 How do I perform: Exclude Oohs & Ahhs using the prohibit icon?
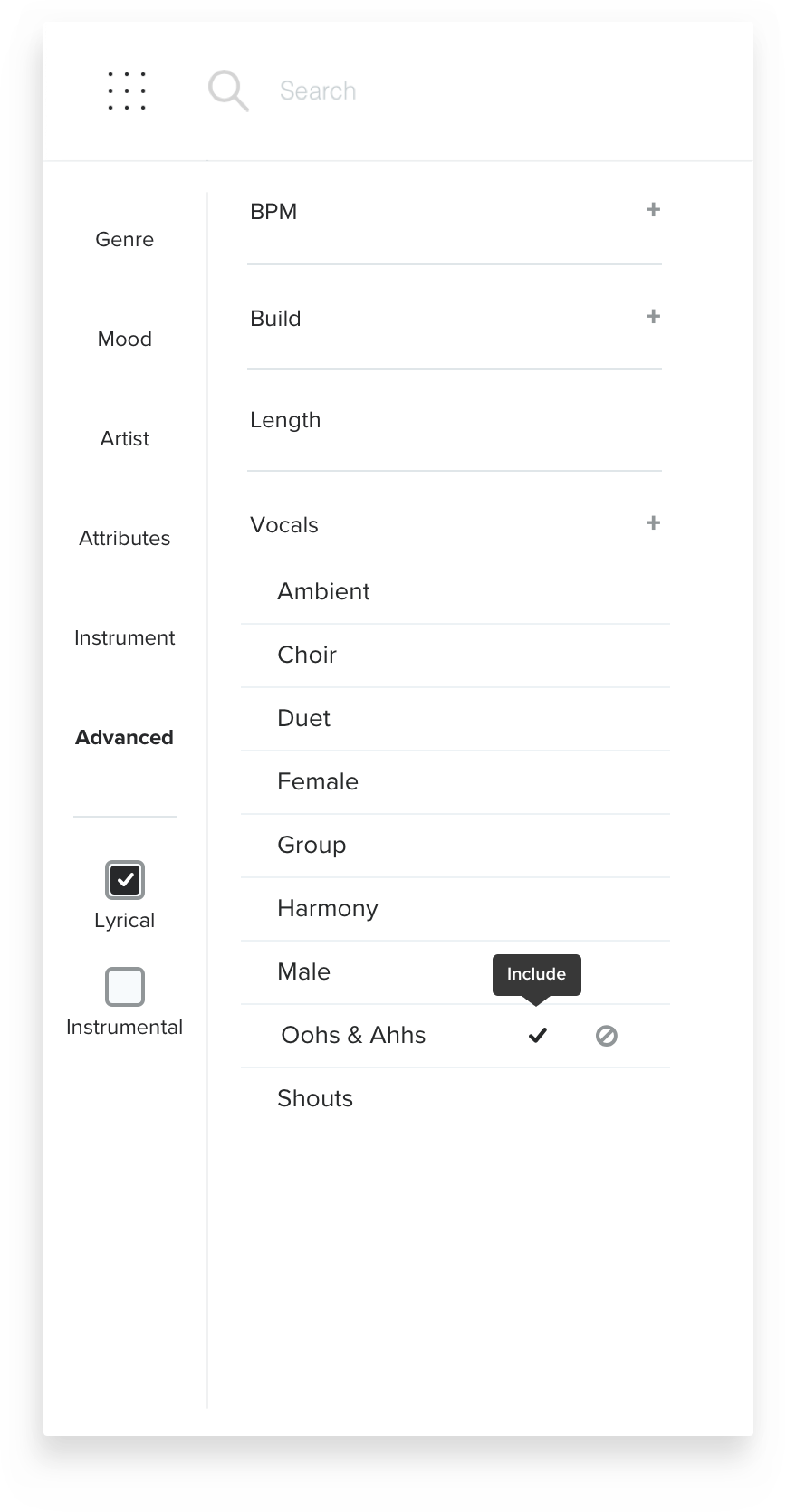(606, 1035)
